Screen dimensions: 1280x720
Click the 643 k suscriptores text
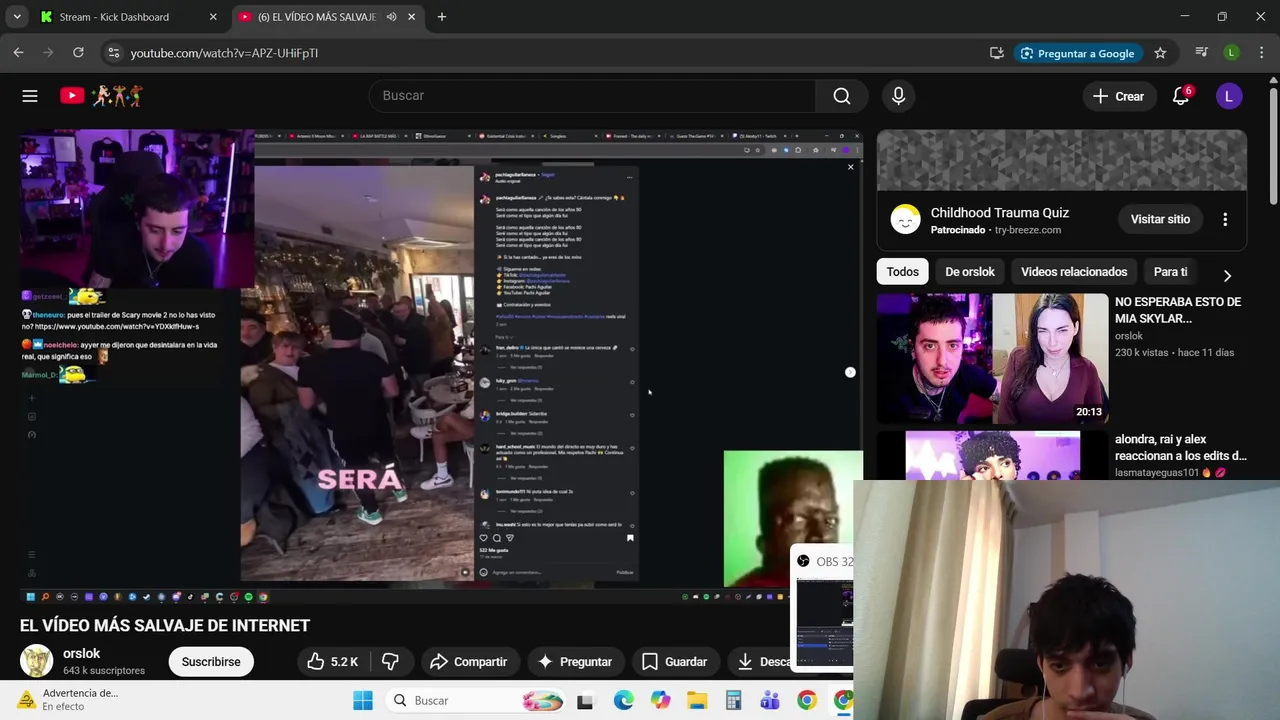point(104,671)
